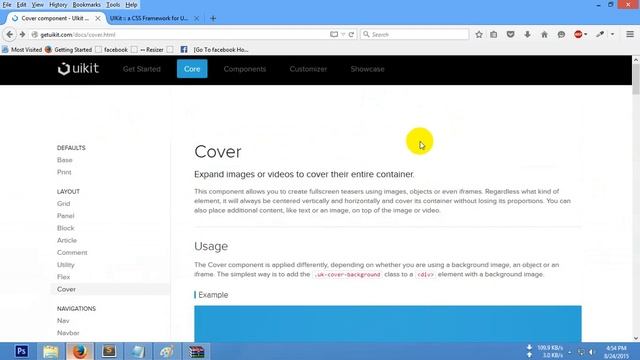Open the Print docs sidebar link
The image size is (640, 360).
coord(64,172)
